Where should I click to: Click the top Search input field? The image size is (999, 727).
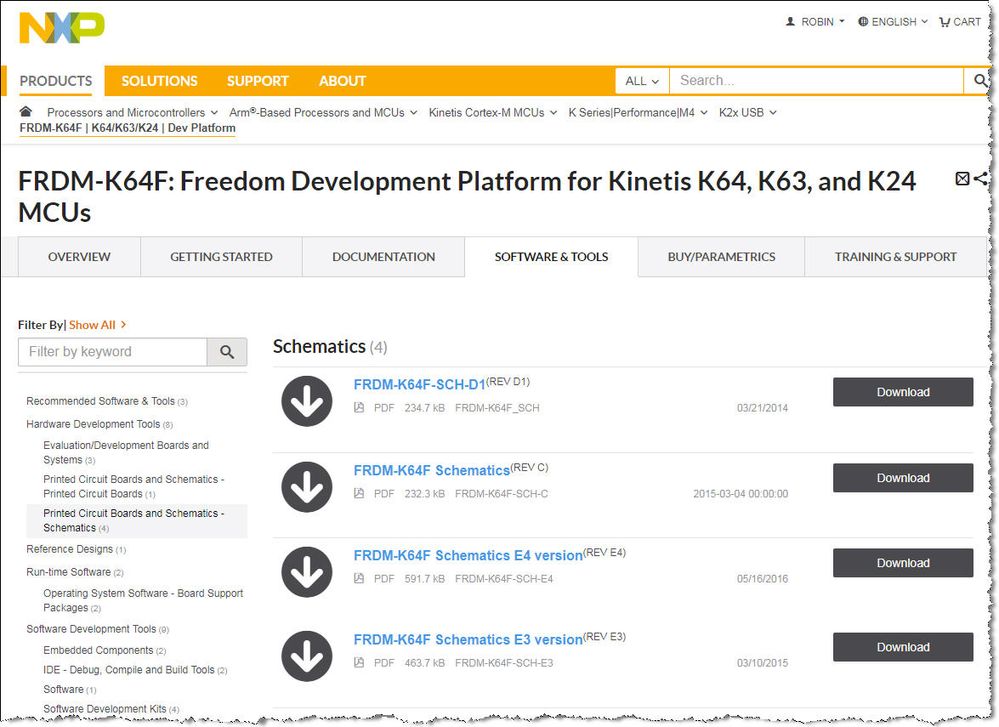(816, 81)
